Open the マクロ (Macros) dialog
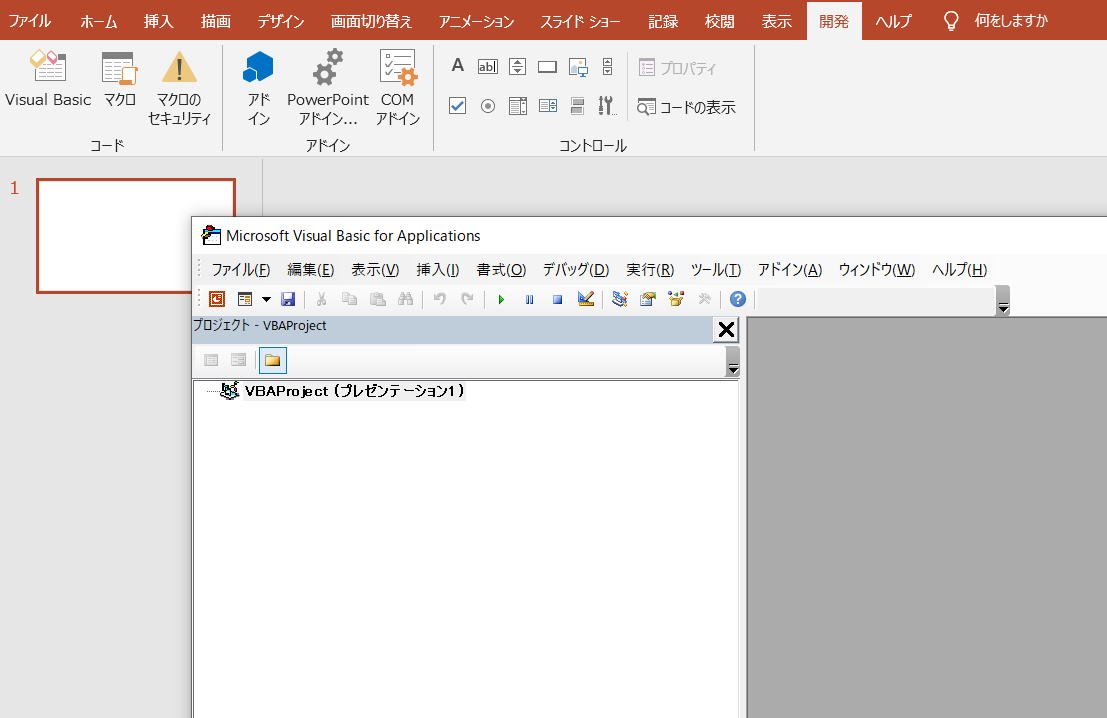This screenshot has width=1107, height=718. coord(119,80)
